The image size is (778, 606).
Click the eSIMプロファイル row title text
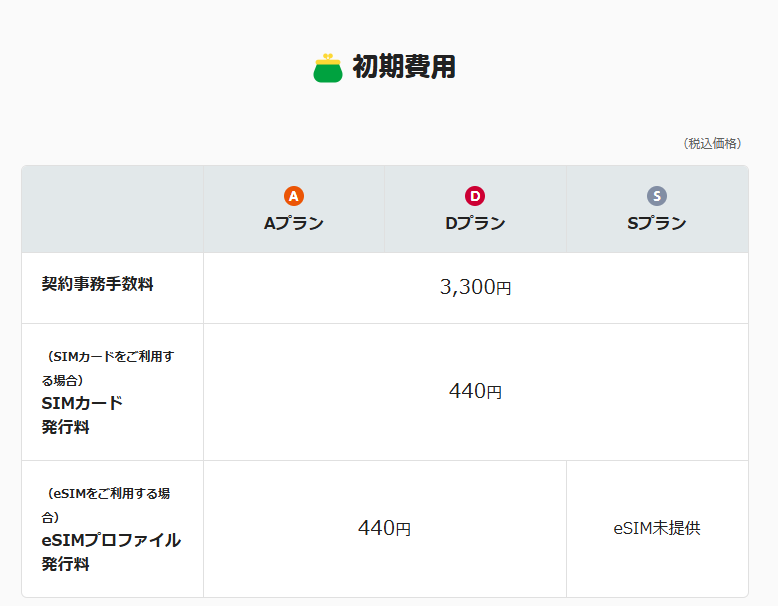point(111,540)
